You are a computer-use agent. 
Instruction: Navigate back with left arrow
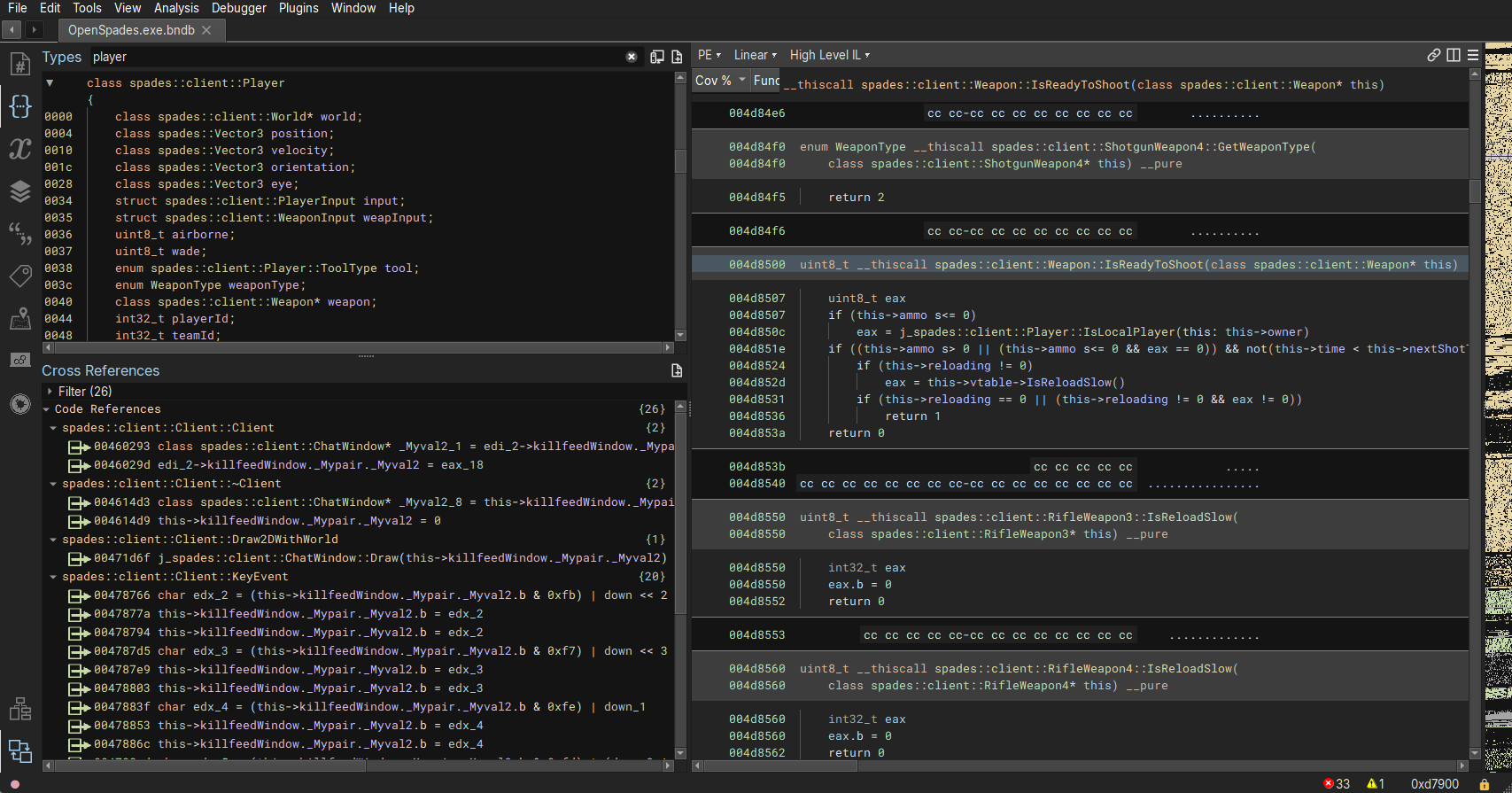(12, 29)
